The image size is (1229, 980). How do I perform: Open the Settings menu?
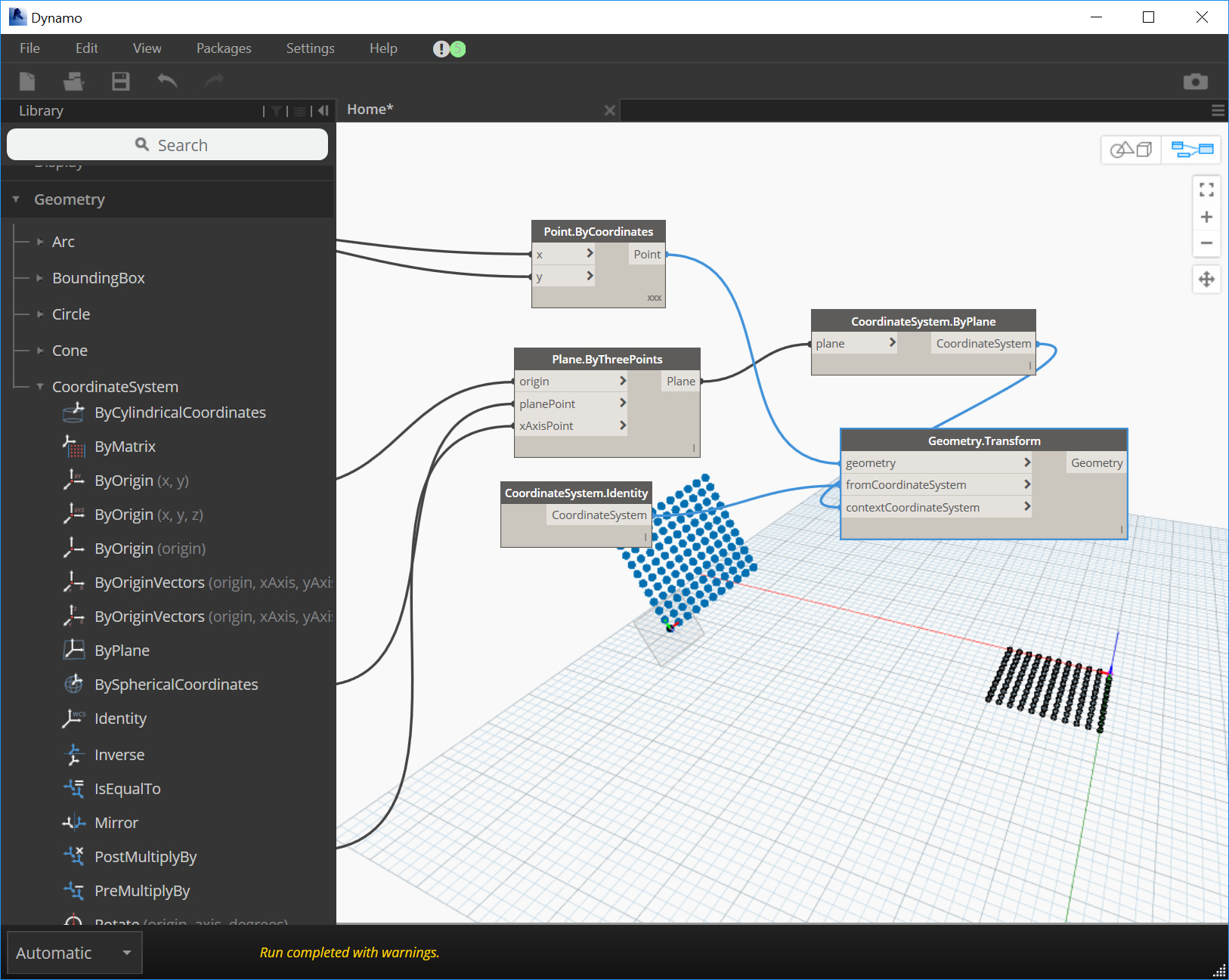[310, 48]
